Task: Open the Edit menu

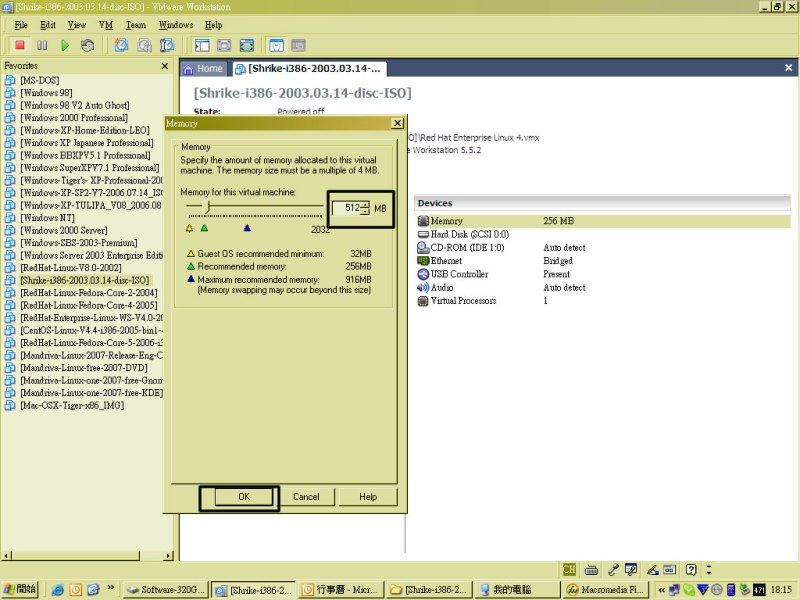Action: [x=48, y=24]
